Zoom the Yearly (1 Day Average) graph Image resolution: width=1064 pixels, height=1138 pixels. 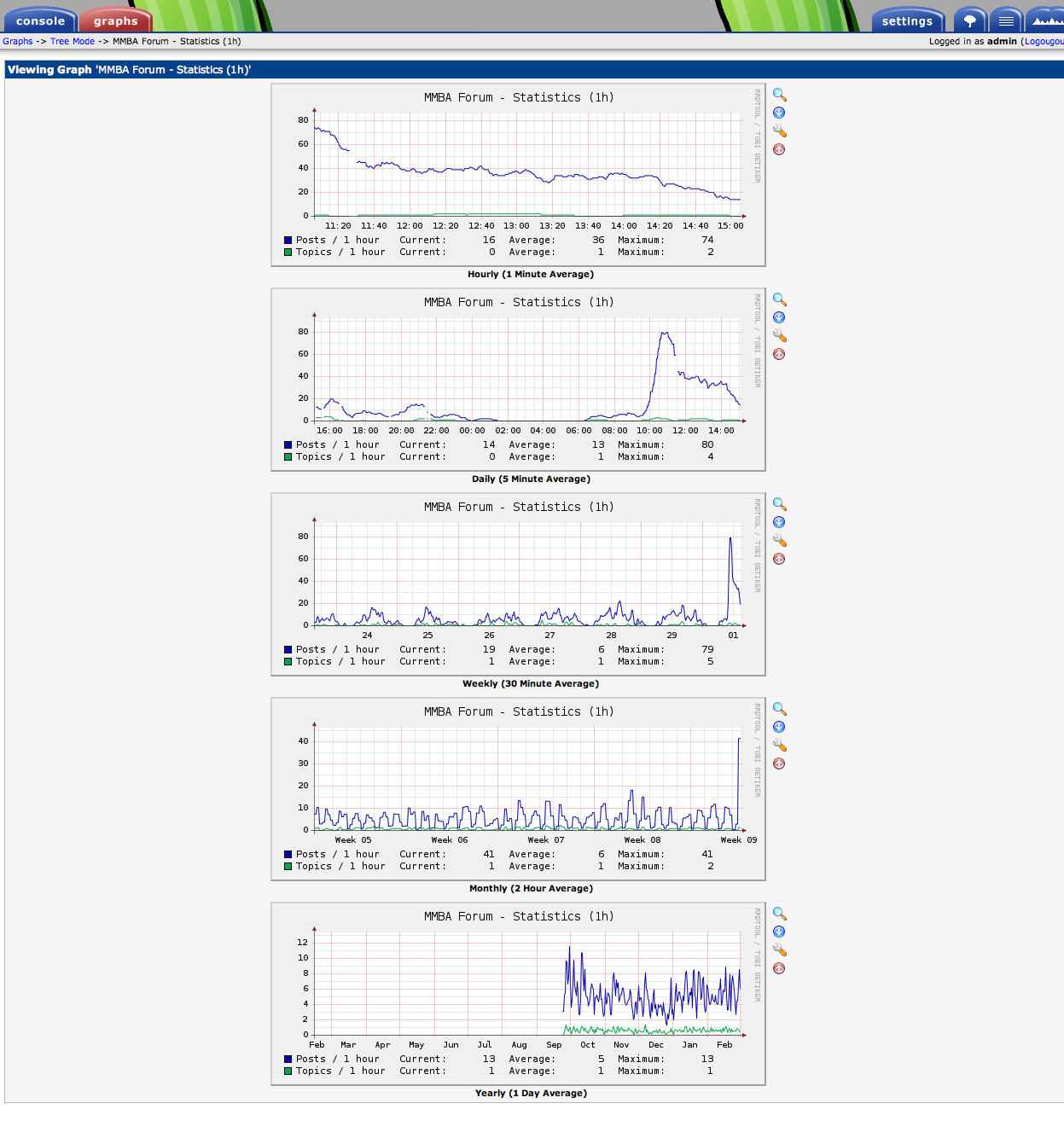point(780,914)
